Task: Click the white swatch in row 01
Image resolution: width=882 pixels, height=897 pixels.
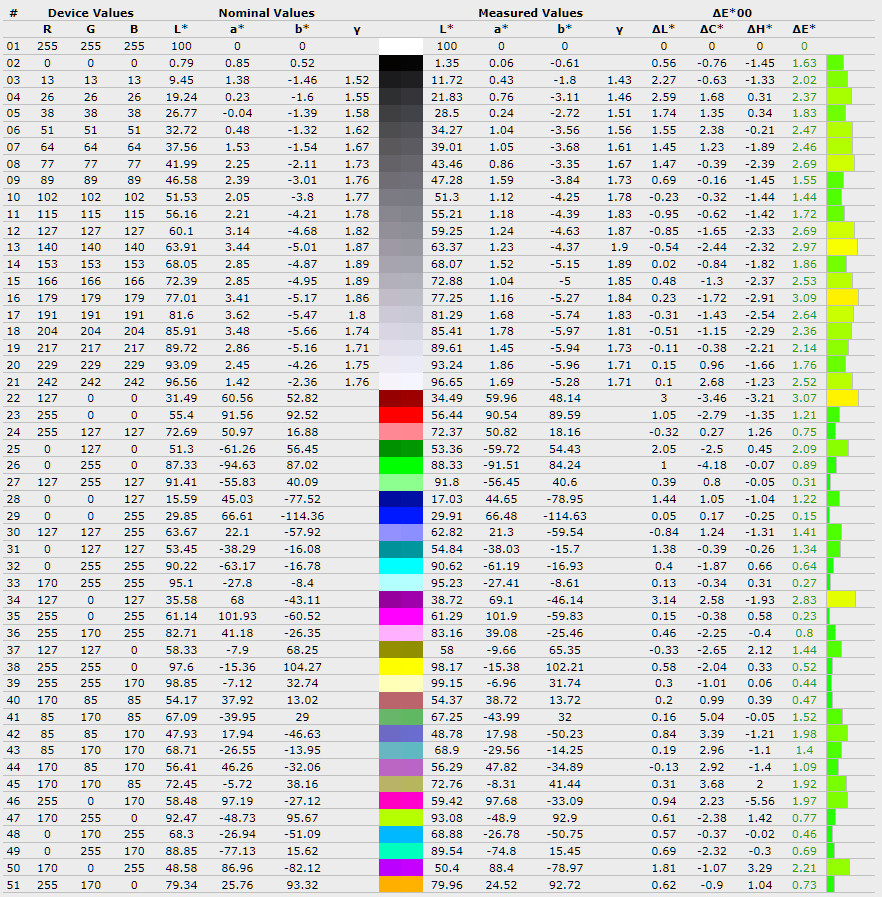Action: point(401,46)
